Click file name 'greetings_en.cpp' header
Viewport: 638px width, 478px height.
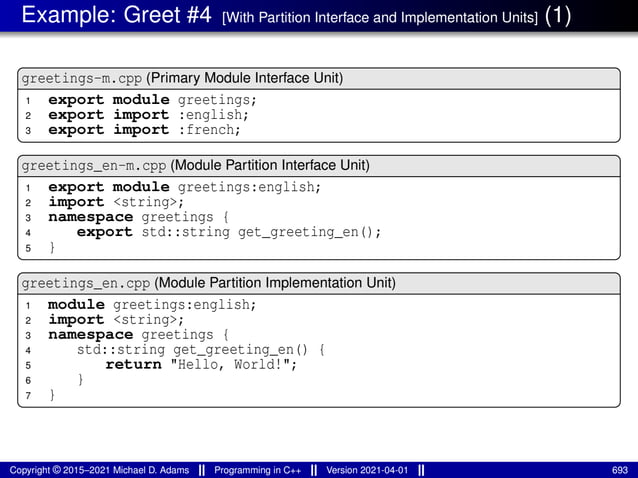click(x=86, y=283)
